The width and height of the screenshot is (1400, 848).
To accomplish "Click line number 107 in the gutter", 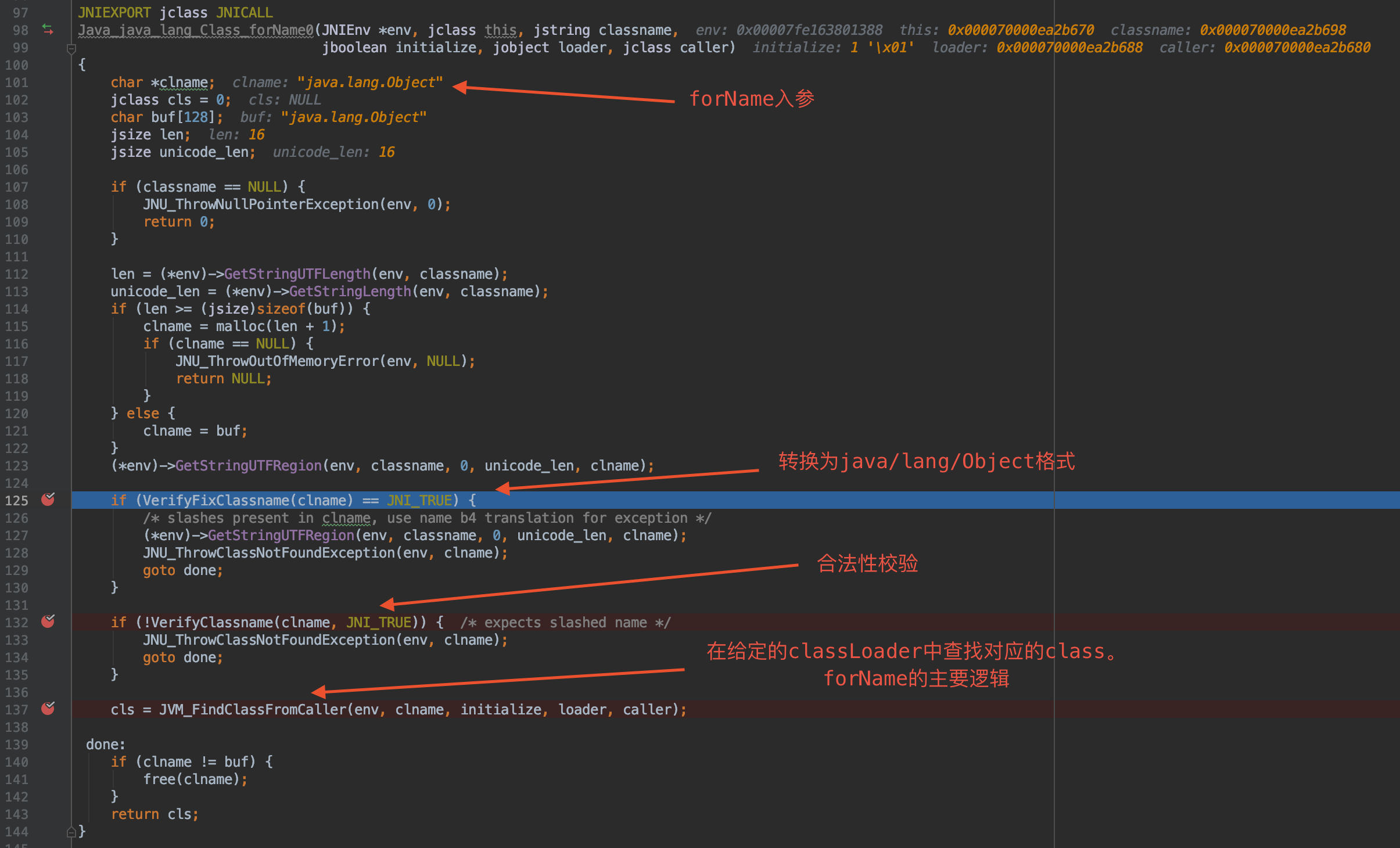I will click(x=16, y=187).
